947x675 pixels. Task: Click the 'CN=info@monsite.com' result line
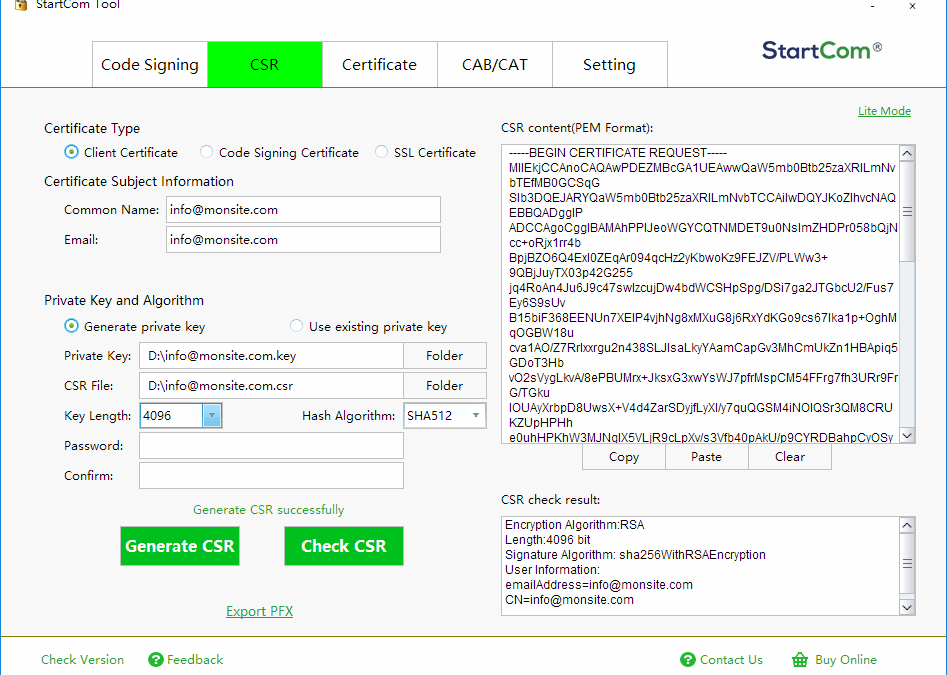(570, 600)
